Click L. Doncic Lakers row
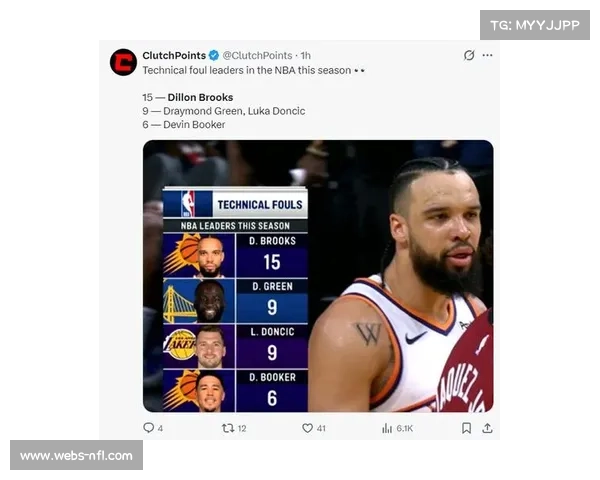This screenshot has width=600, height=480. (x=235, y=346)
